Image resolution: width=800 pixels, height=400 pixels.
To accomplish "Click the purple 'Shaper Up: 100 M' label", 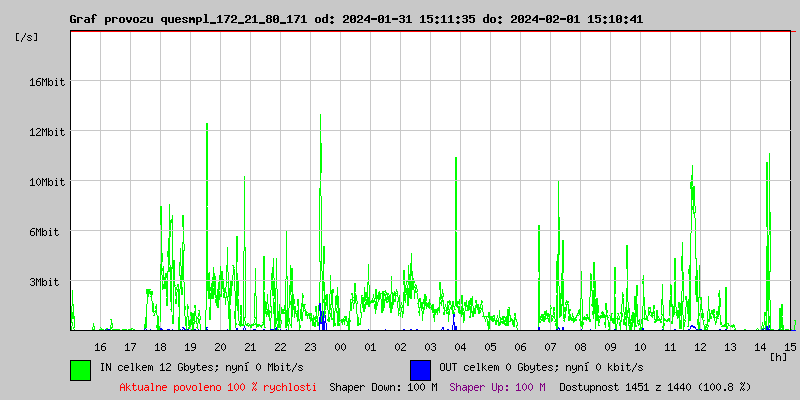I will (x=497, y=387).
